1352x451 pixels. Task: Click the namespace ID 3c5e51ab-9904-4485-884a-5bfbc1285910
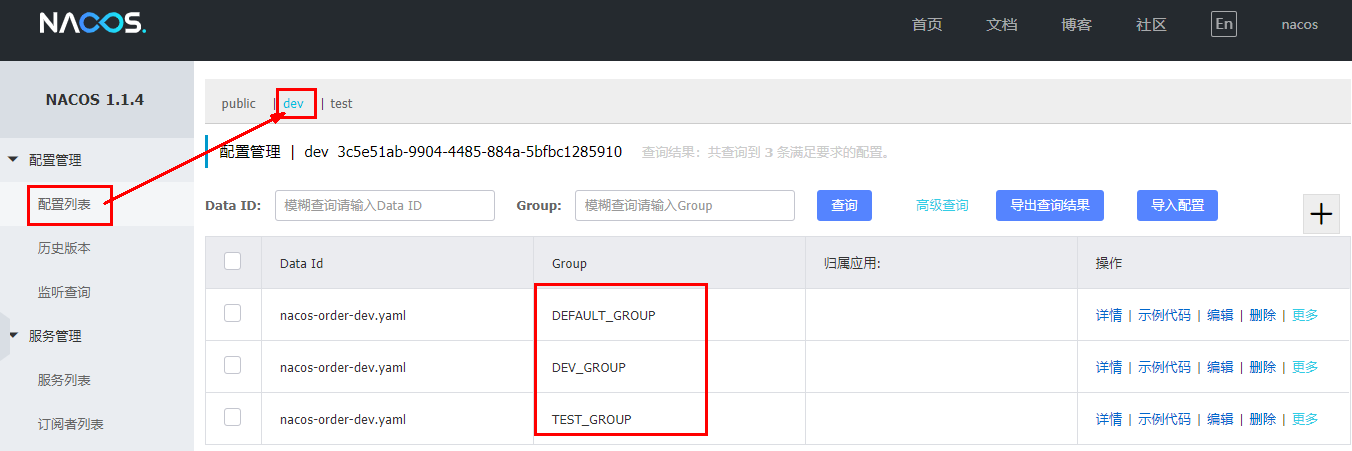point(480,152)
